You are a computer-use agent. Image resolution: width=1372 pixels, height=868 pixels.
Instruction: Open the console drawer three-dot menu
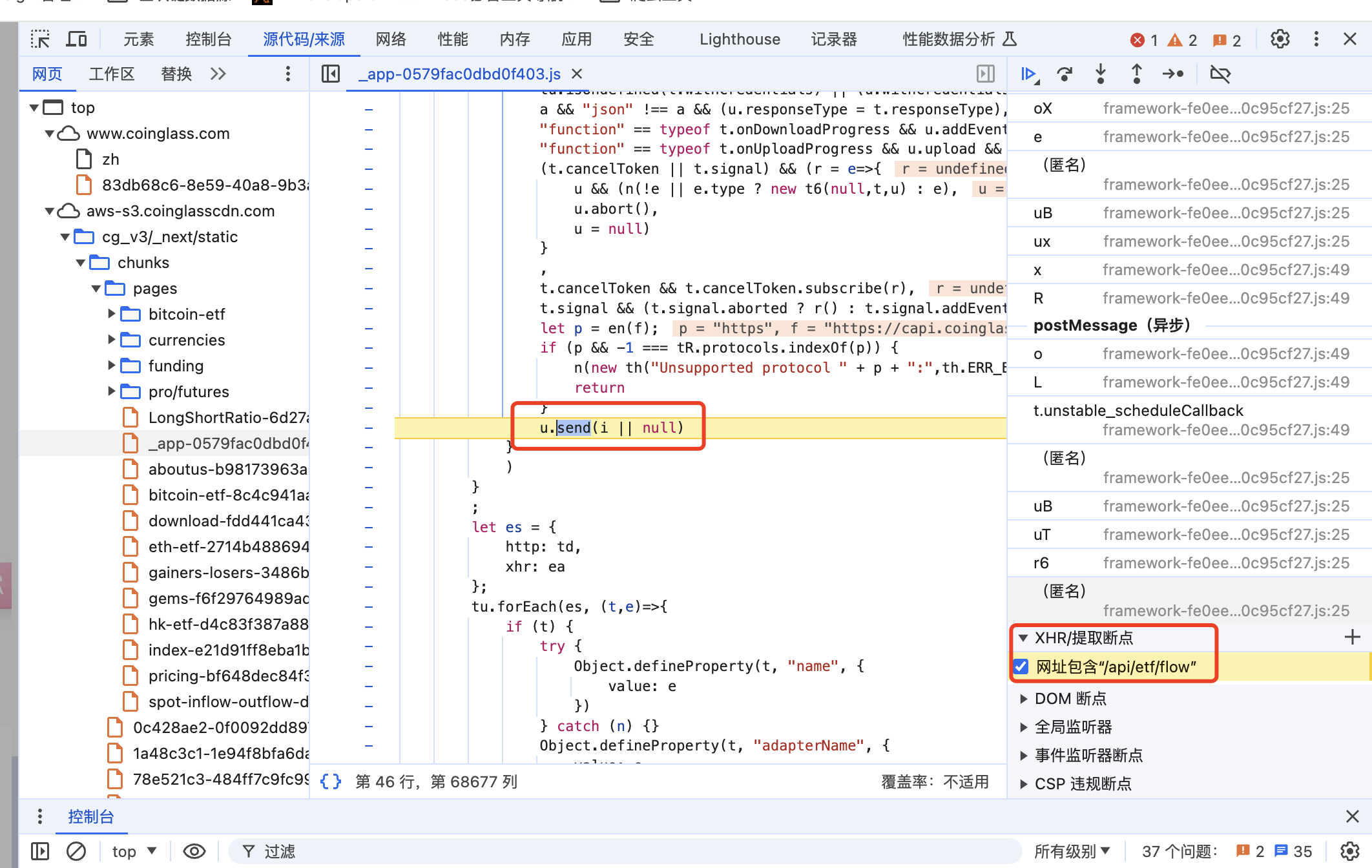[40, 816]
